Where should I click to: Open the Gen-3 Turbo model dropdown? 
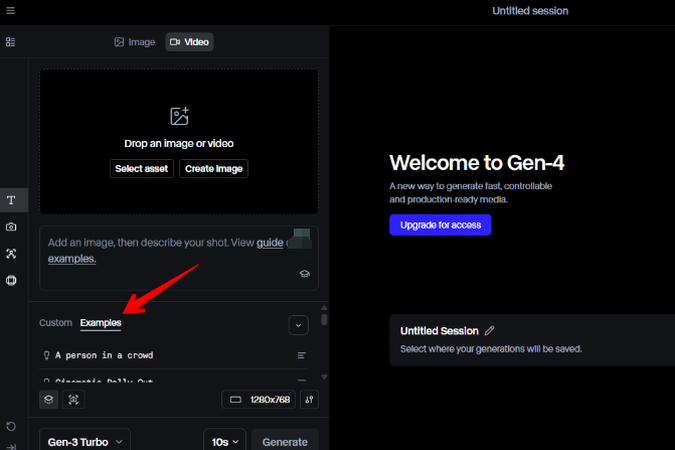[x=85, y=442]
